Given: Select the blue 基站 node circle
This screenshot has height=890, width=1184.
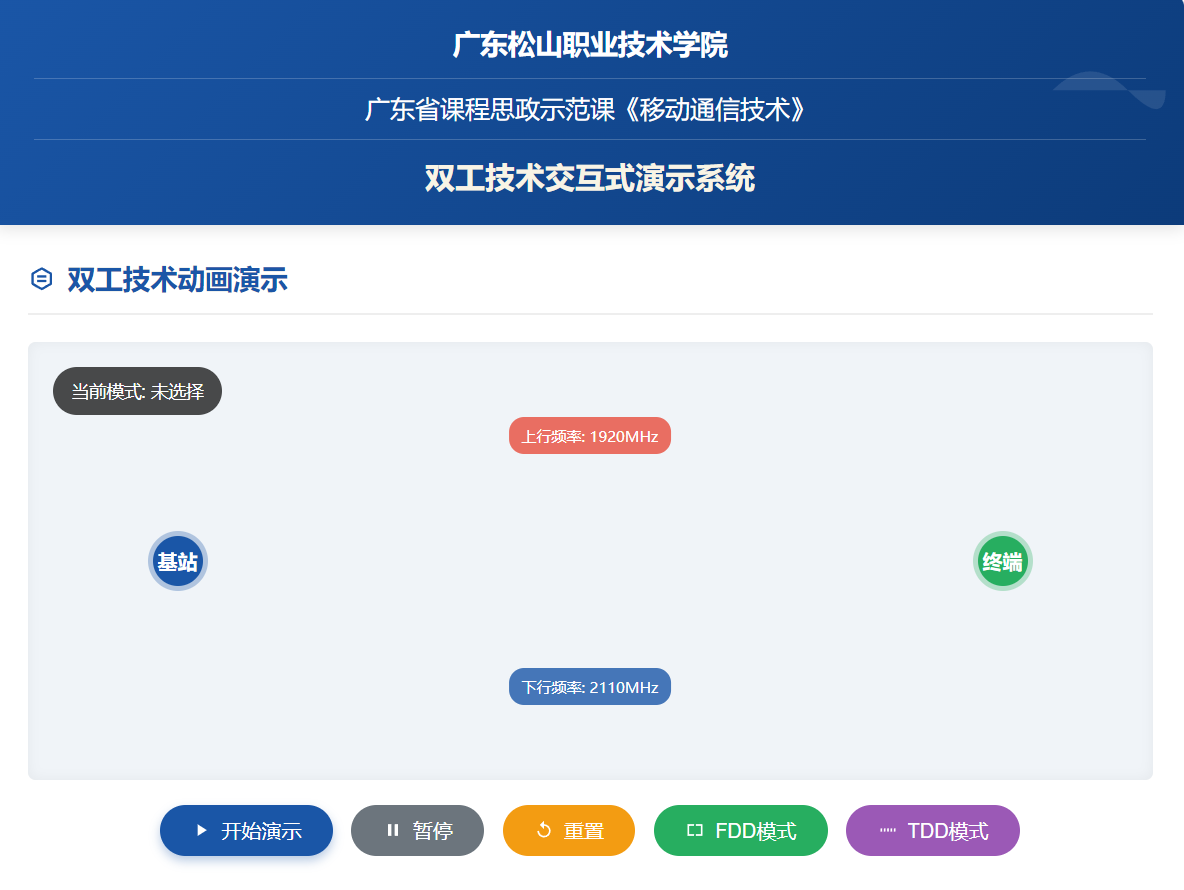Looking at the screenshot, I should 178,561.
